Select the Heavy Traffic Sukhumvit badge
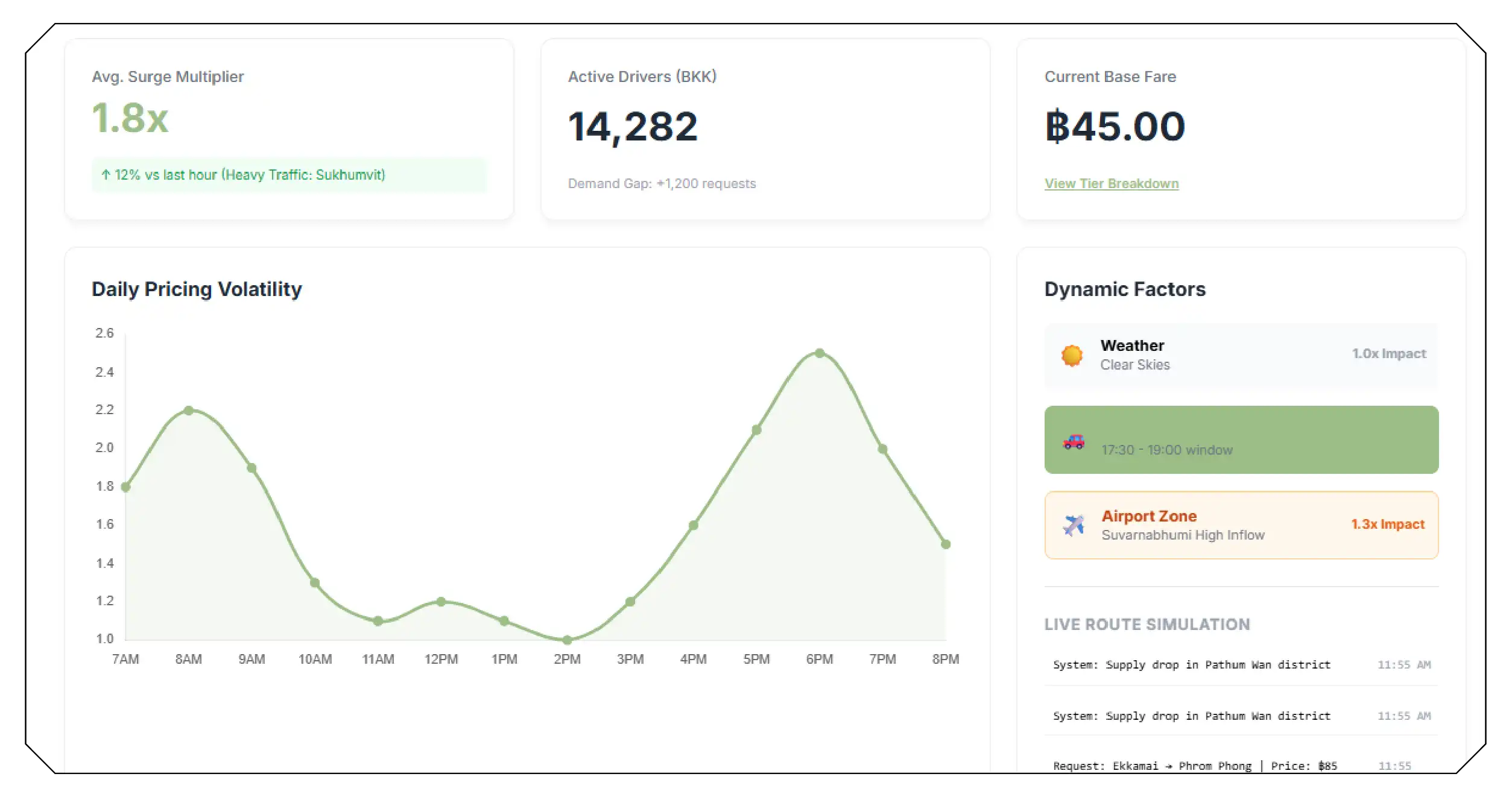The height and width of the screenshot is (797, 1512). click(x=289, y=175)
